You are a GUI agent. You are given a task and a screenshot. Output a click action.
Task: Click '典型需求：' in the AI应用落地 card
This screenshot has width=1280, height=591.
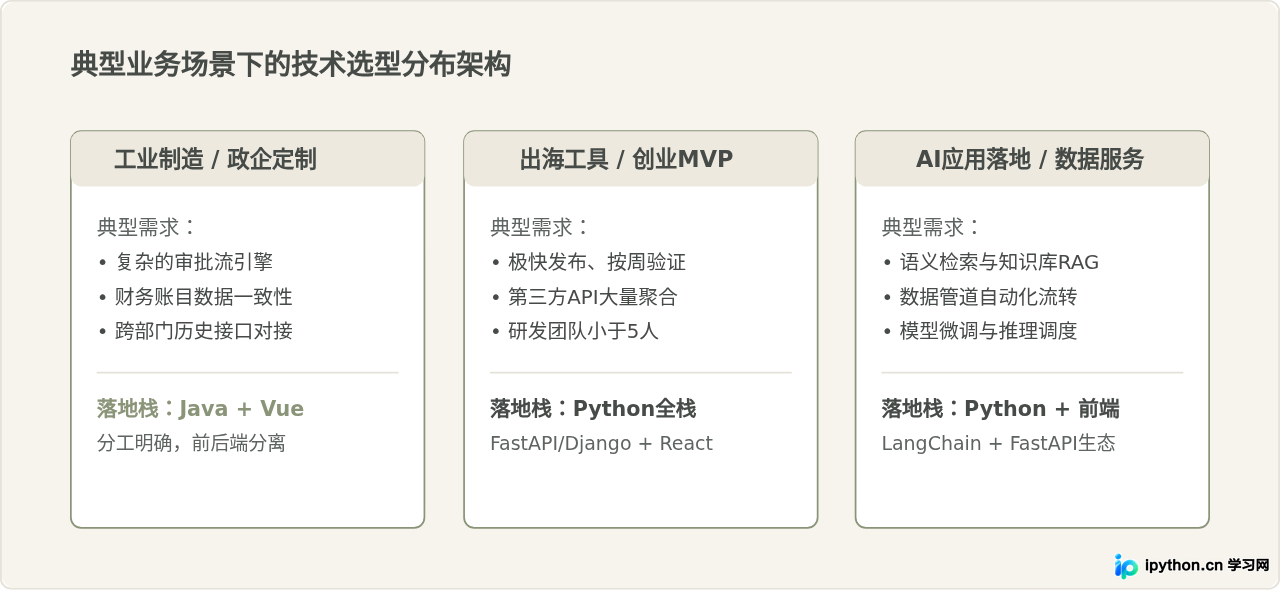932,227
